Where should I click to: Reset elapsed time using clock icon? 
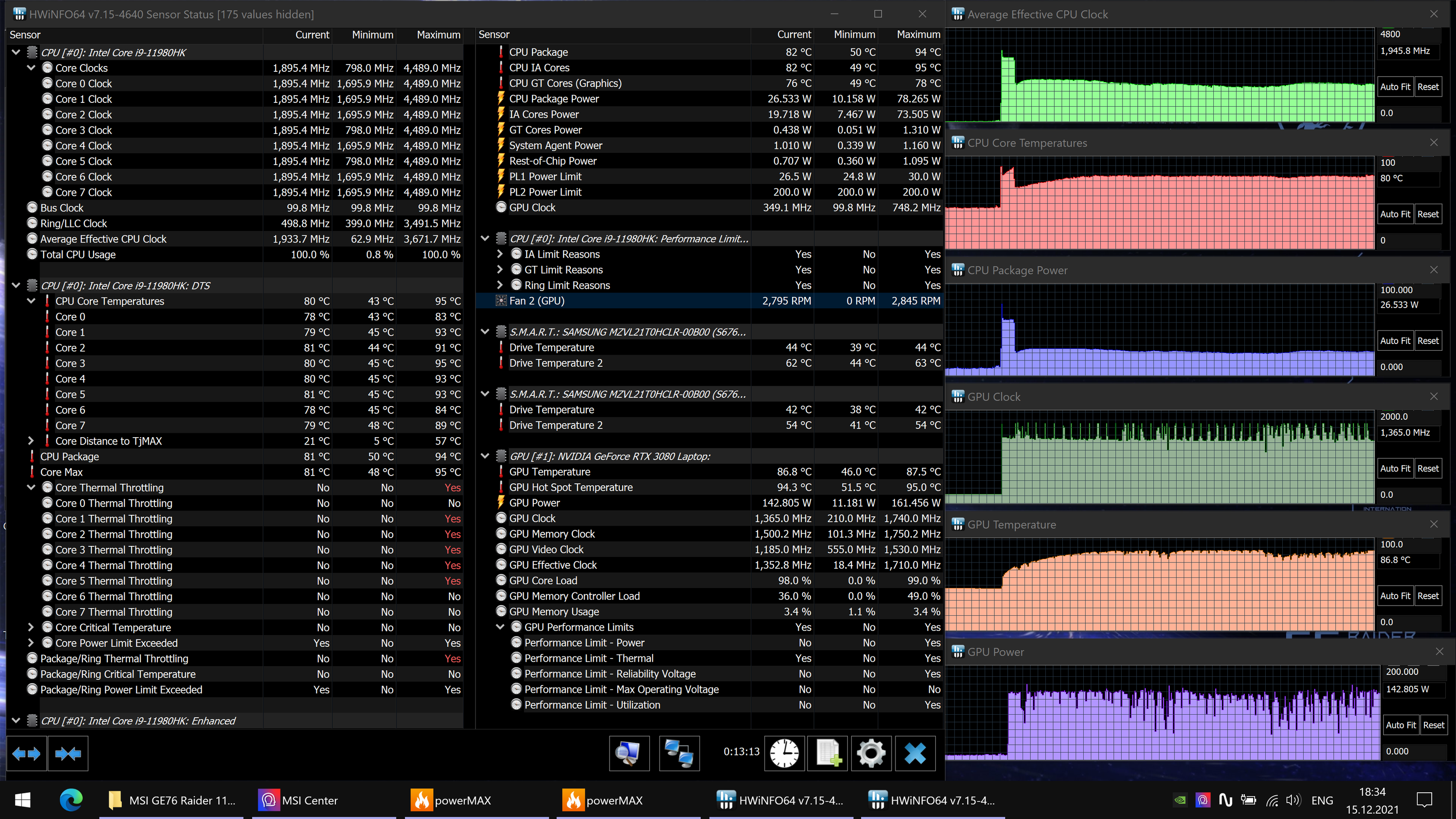[784, 753]
